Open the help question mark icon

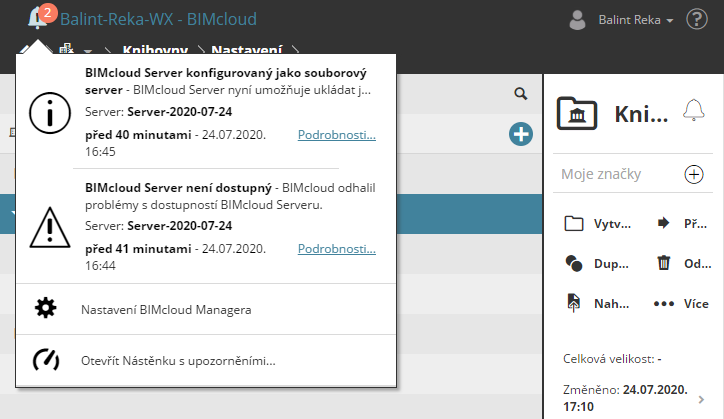pyautogui.click(x=697, y=19)
